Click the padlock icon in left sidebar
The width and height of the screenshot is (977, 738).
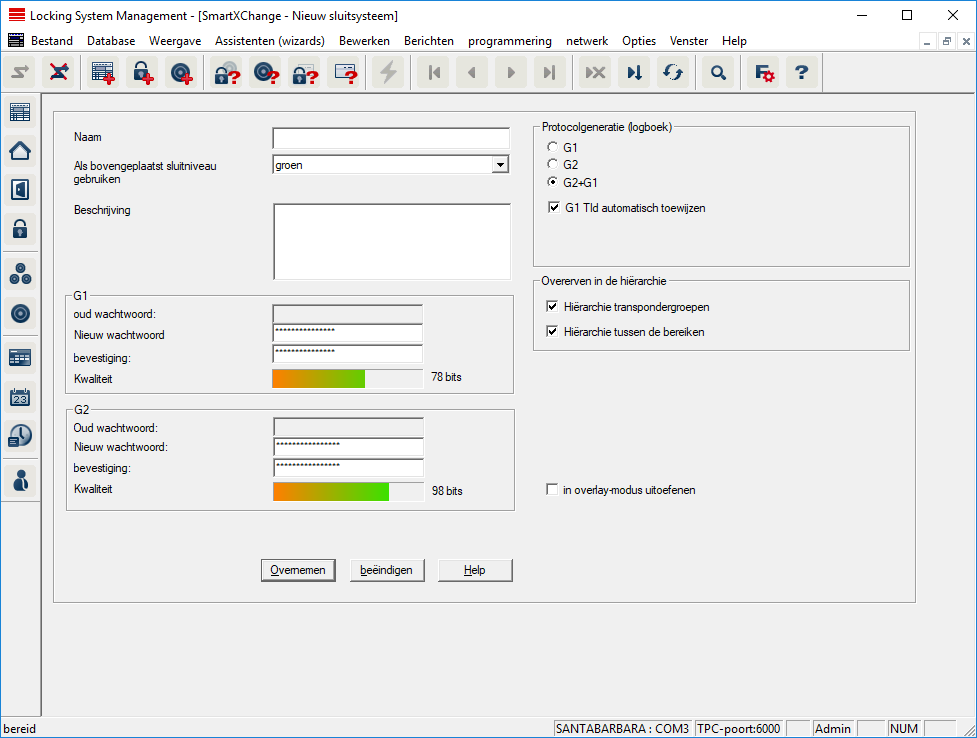[20, 229]
